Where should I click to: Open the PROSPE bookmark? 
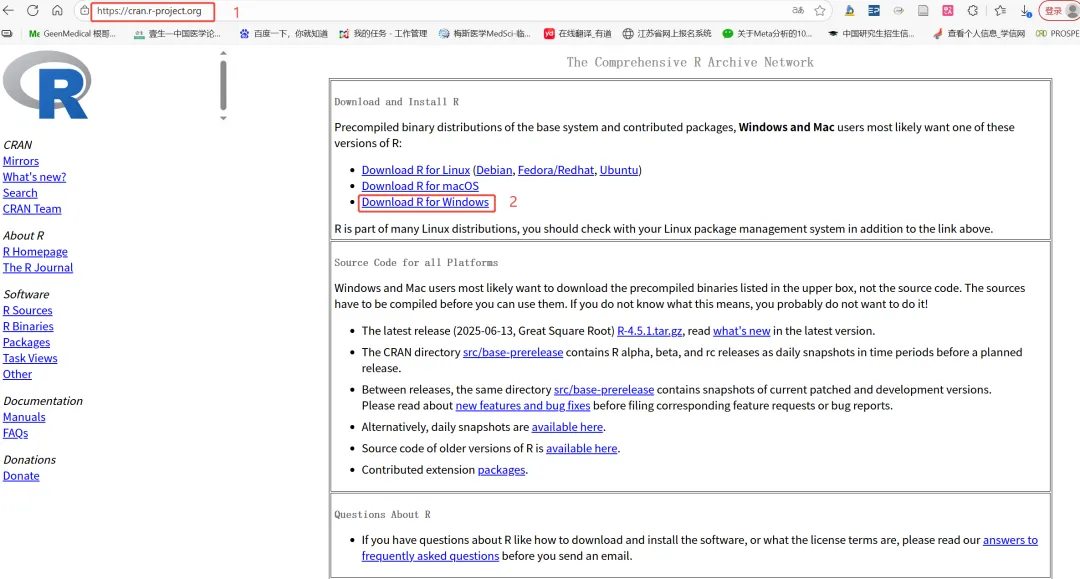1057,33
